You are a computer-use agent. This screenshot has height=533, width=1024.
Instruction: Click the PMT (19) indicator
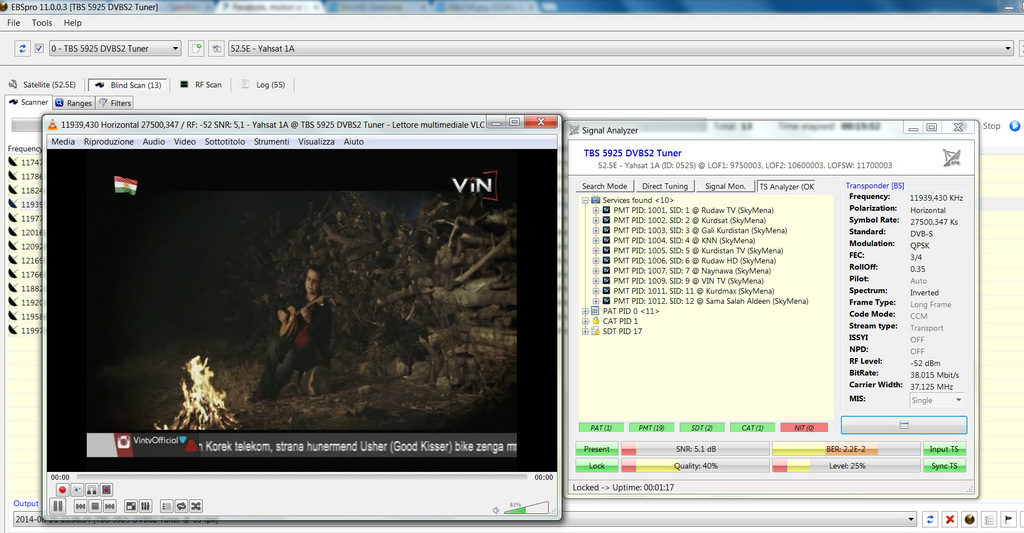point(651,428)
